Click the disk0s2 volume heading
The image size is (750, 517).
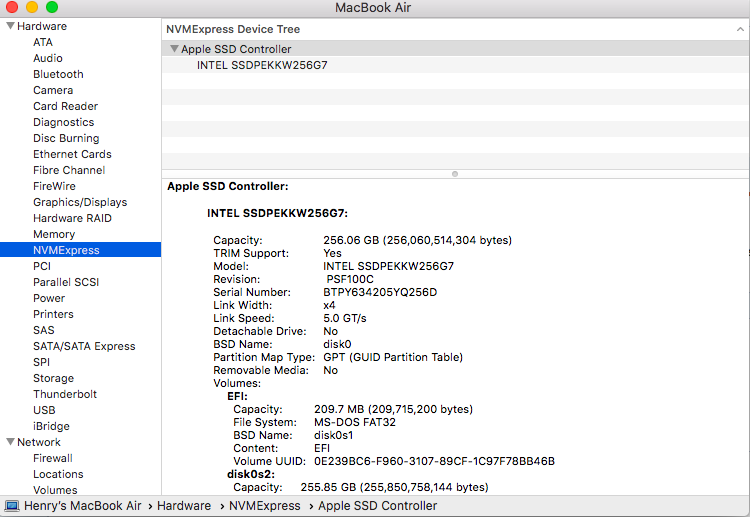[251, 474]
